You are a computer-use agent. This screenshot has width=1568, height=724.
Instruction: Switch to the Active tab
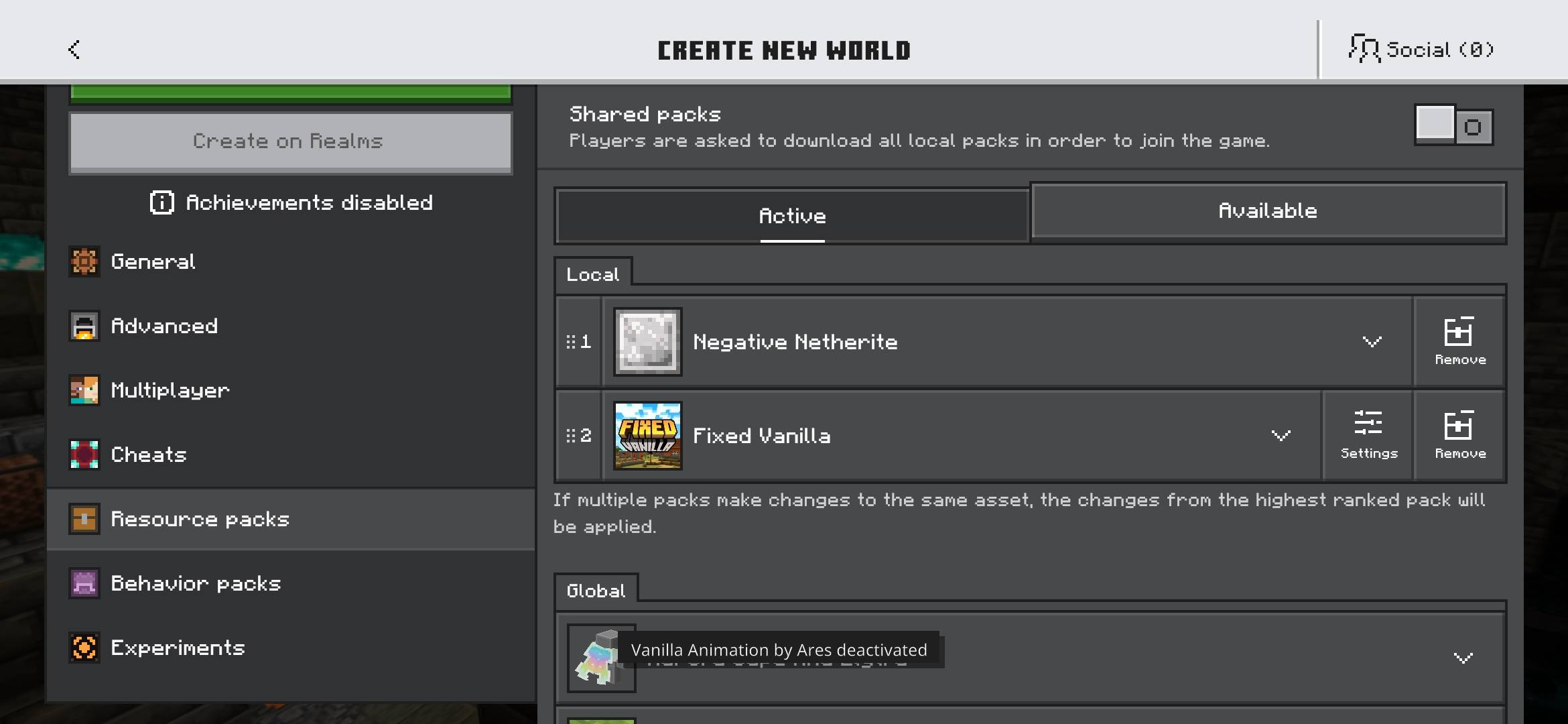point(792,216)
